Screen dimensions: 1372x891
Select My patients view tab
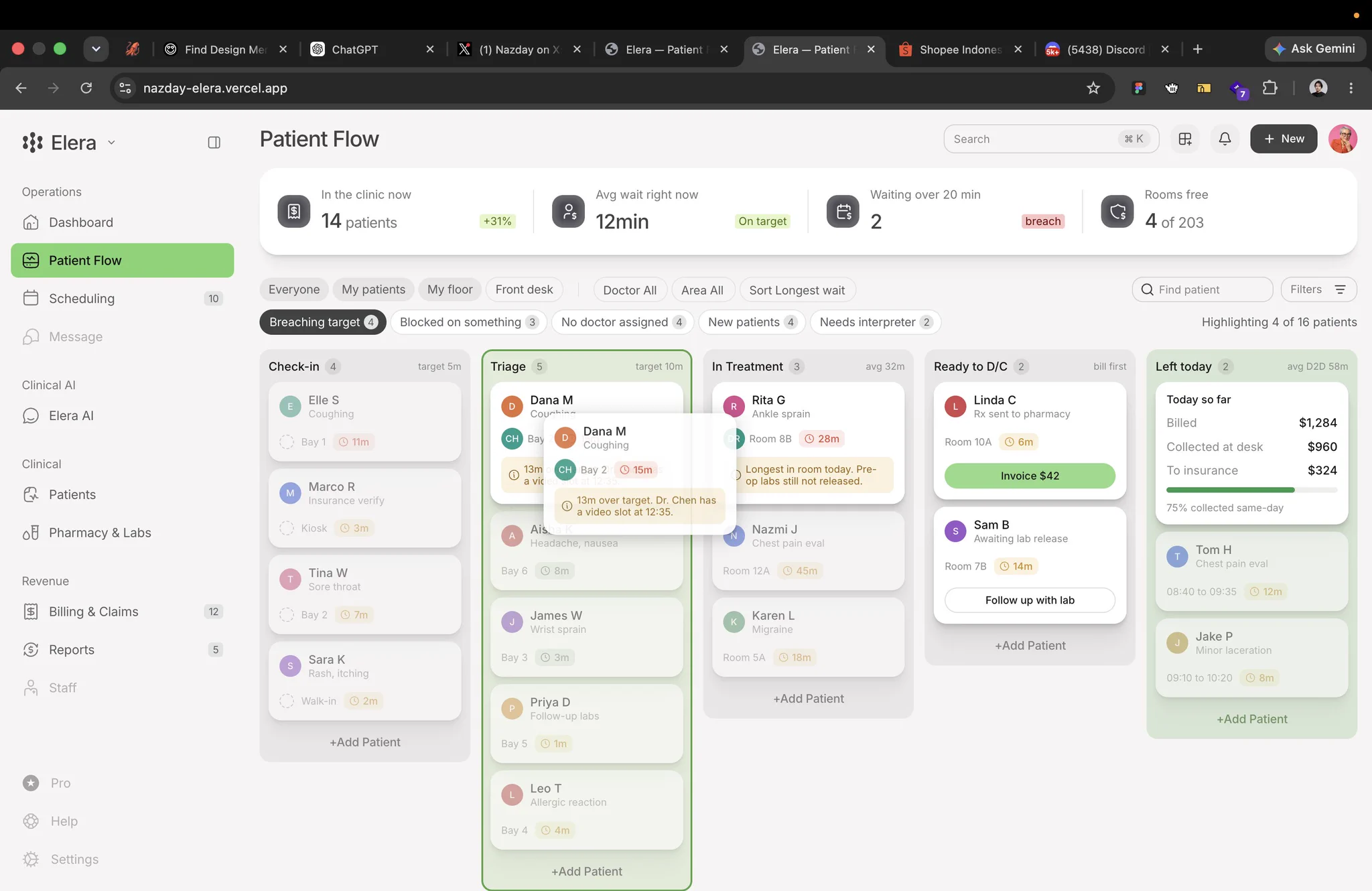(373, 289)
